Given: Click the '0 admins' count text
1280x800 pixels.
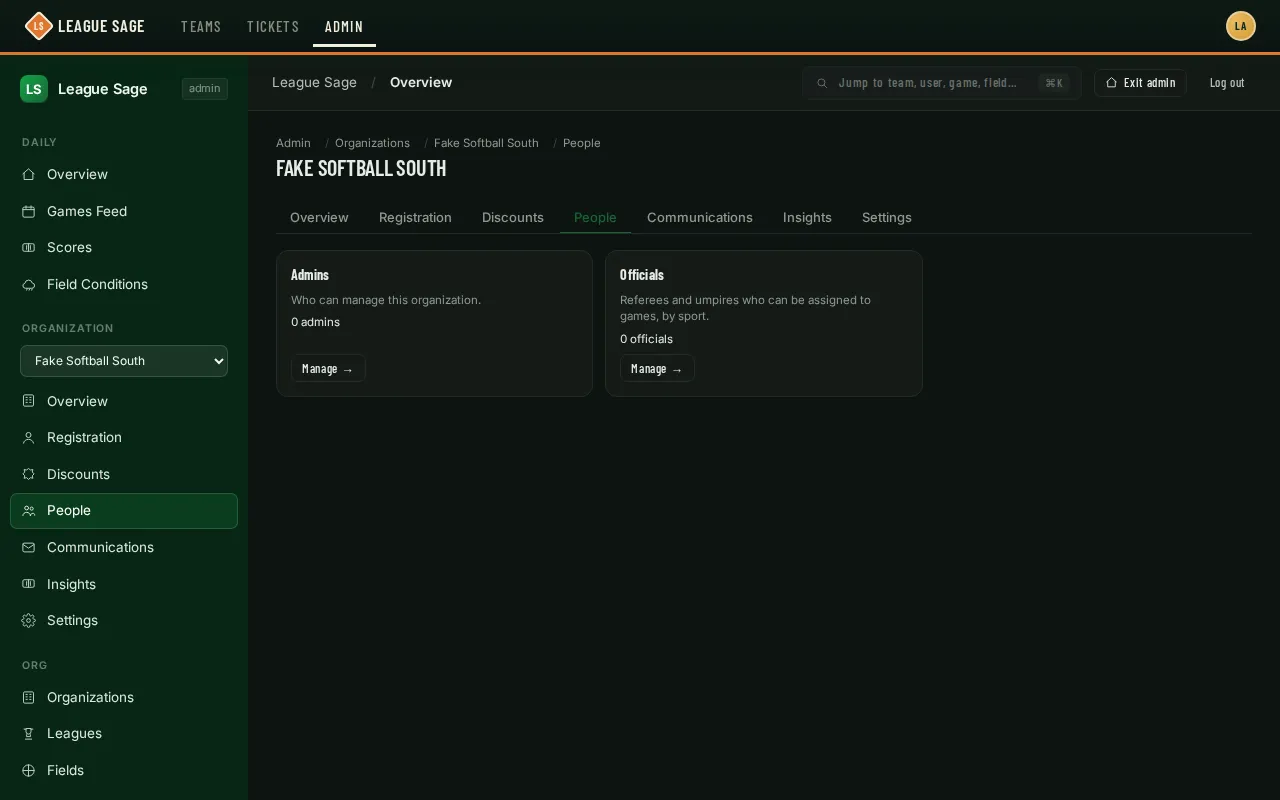Looking at the screenshot, I should (315, 322).
